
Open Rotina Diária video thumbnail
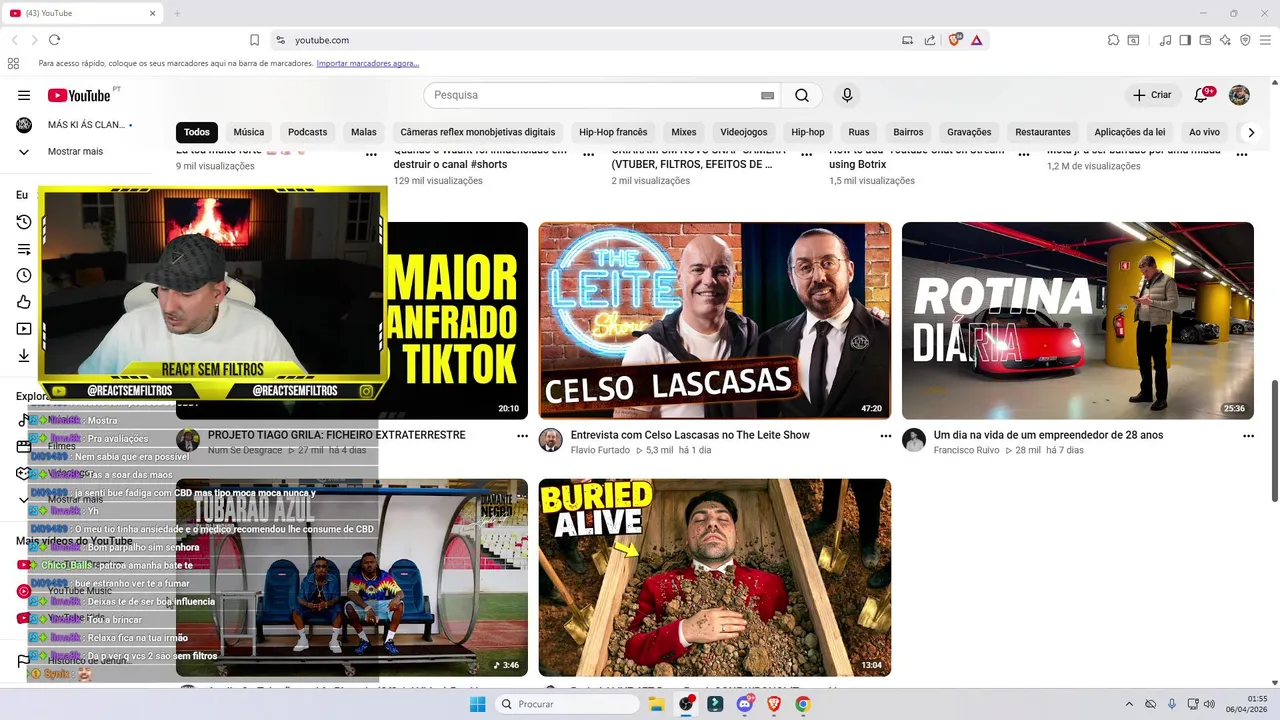coord(1078,321)
